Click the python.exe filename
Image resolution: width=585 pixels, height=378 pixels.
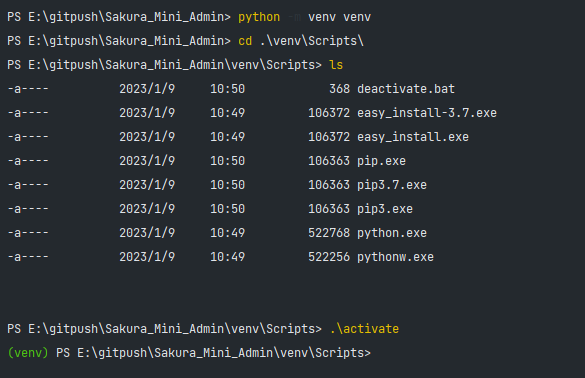[392, 233]
